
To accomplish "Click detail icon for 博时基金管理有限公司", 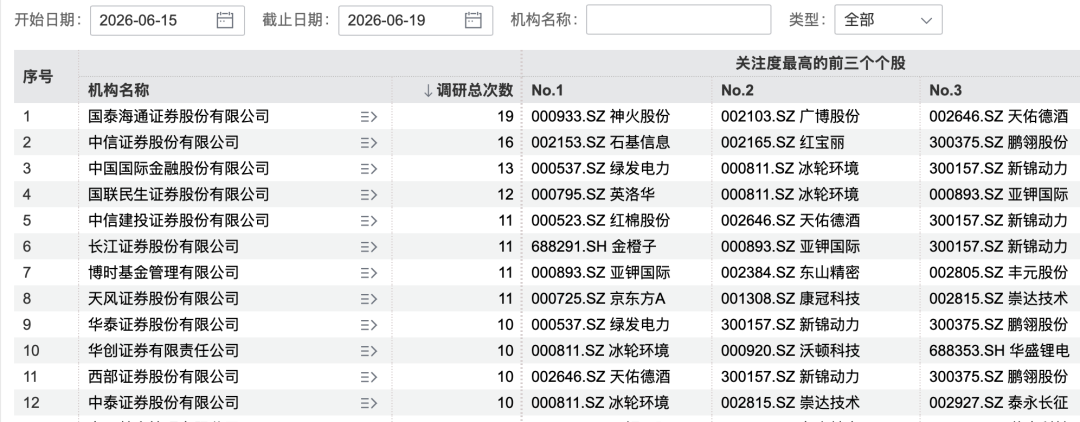I will 369,273.
